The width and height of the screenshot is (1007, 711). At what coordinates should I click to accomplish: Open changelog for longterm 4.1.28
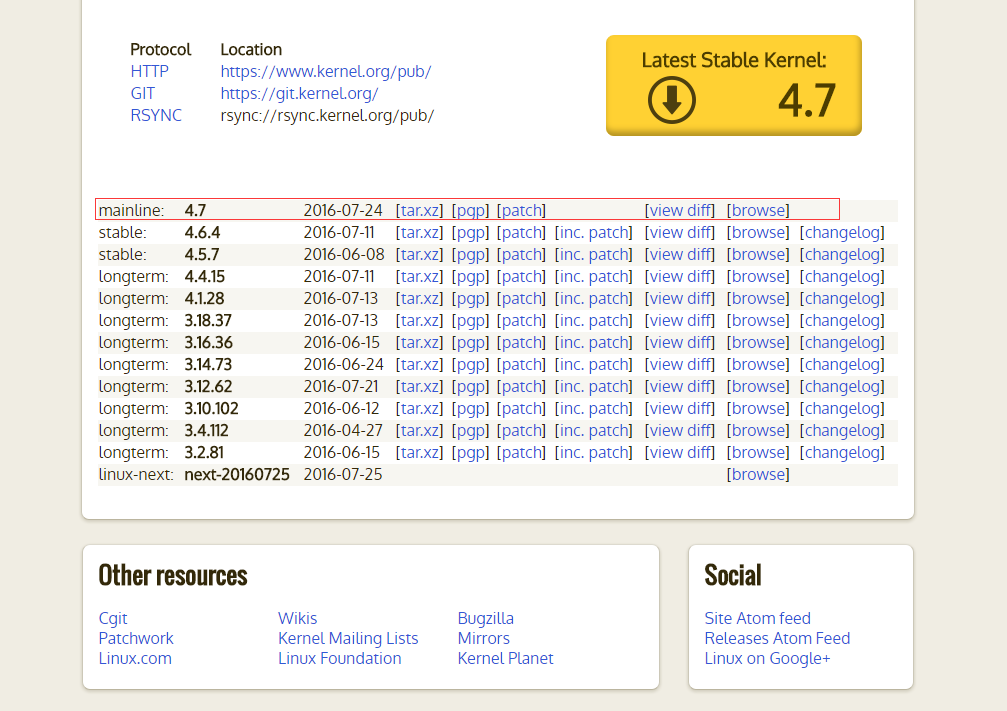[x=842, y=298]
